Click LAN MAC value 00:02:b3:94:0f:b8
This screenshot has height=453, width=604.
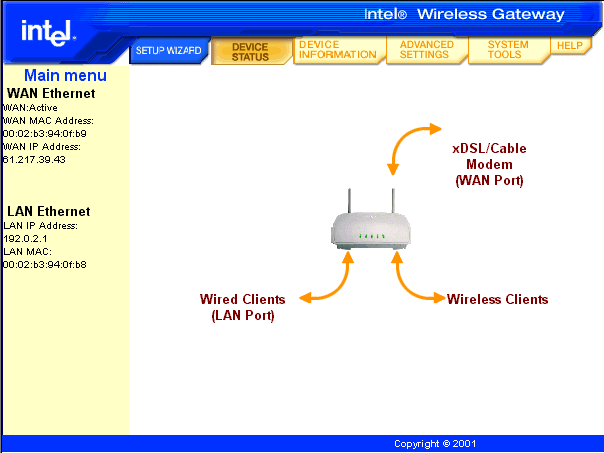[x=45, y=265]
